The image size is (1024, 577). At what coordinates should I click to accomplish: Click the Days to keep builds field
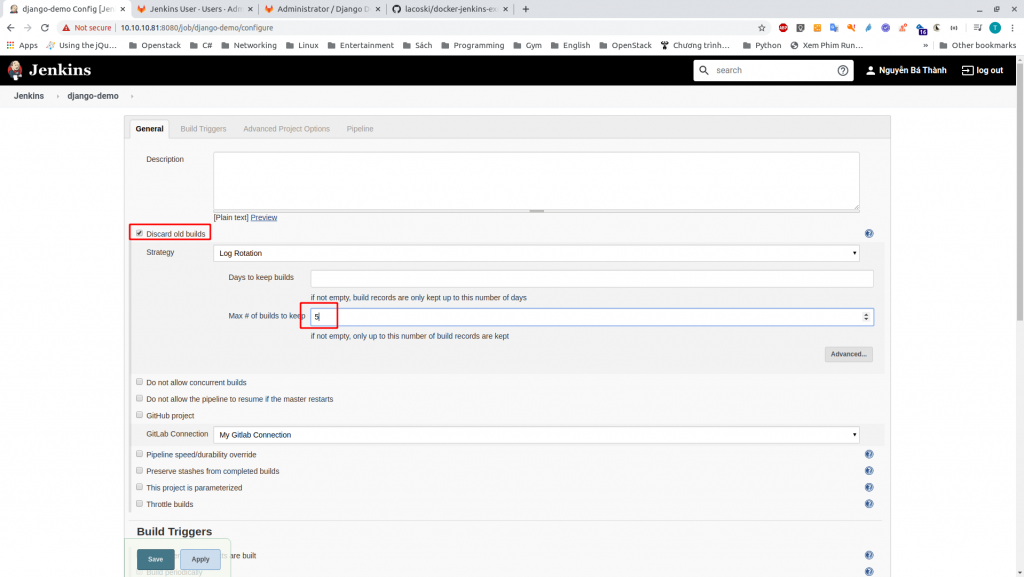click(x=592, y=278)
